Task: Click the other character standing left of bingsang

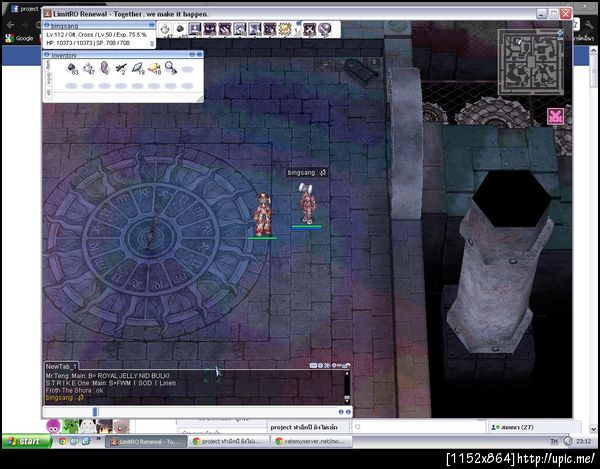Action: (262, 214)
